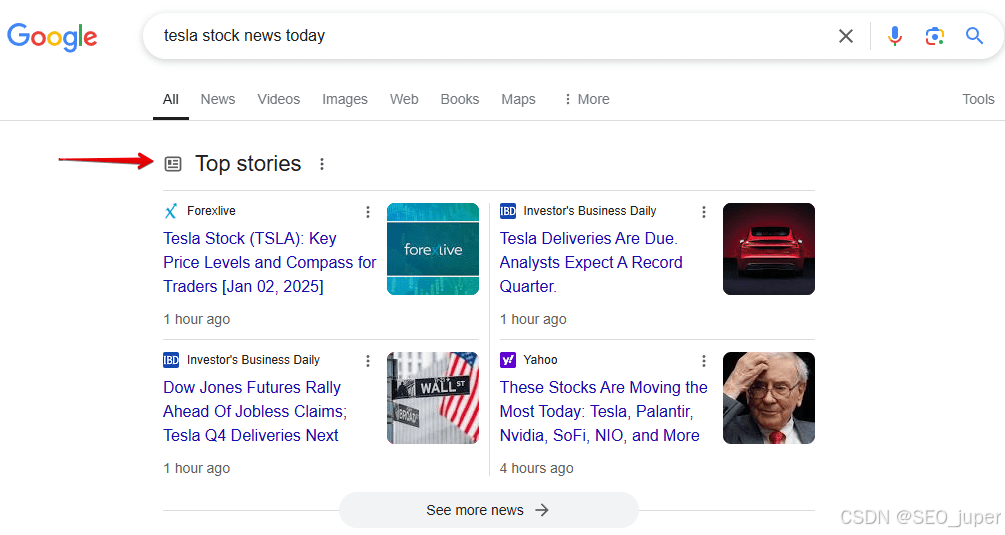1005x535 pixels.
Task: Click Investor's Business Daily above Dow Jones
Action: [253, 360]
